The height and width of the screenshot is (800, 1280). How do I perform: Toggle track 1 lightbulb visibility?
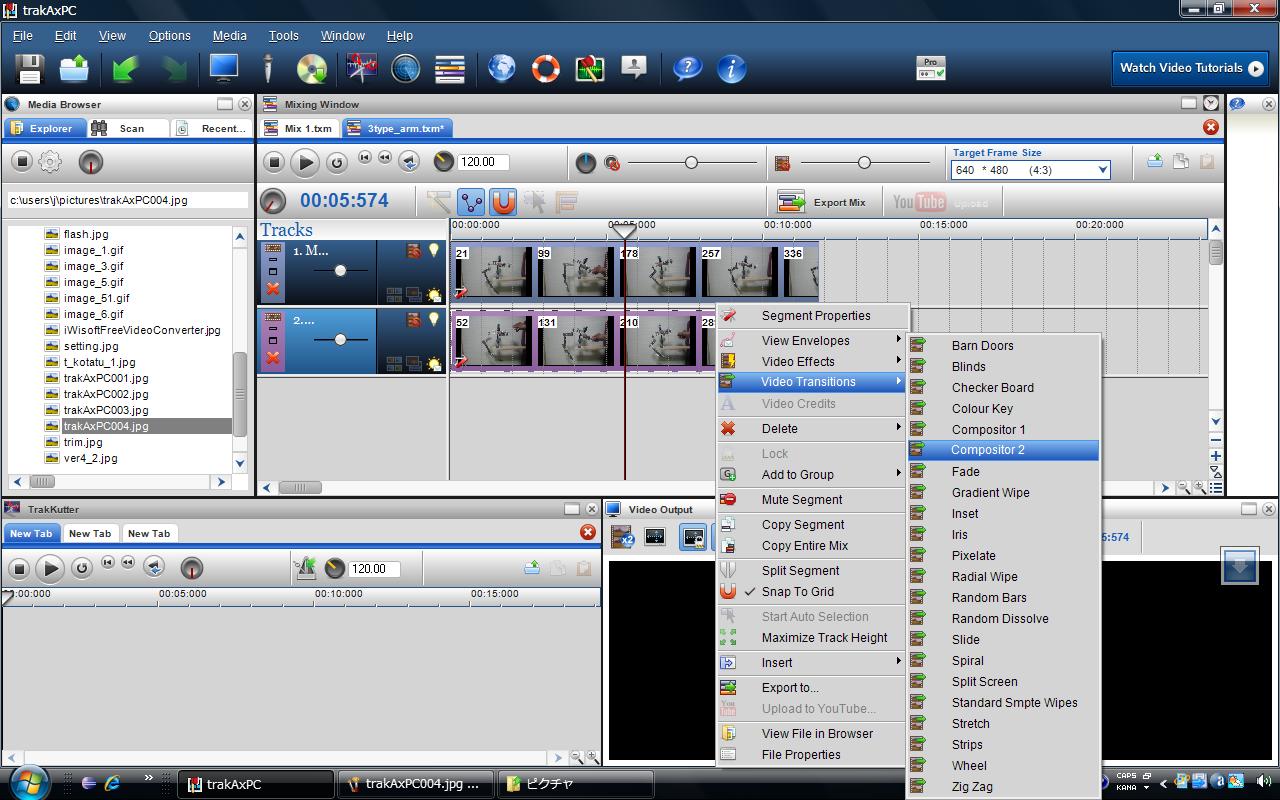434,251
